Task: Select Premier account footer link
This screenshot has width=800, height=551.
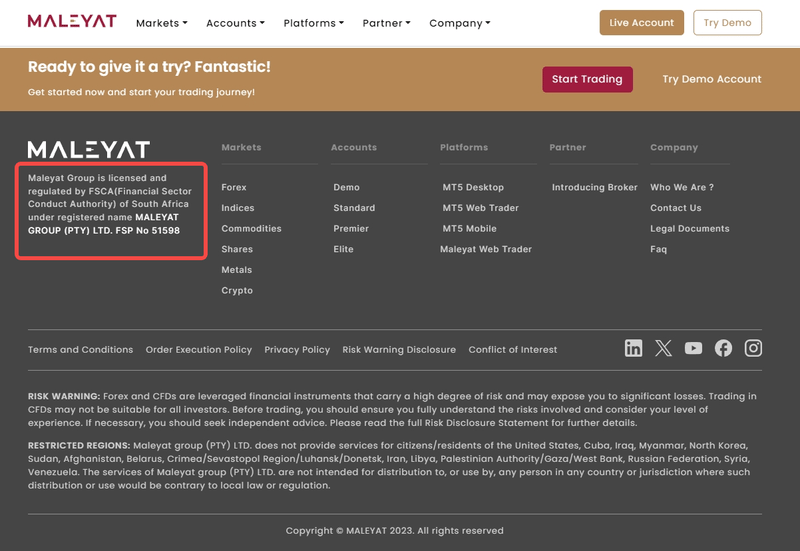Action: point(351,229)
